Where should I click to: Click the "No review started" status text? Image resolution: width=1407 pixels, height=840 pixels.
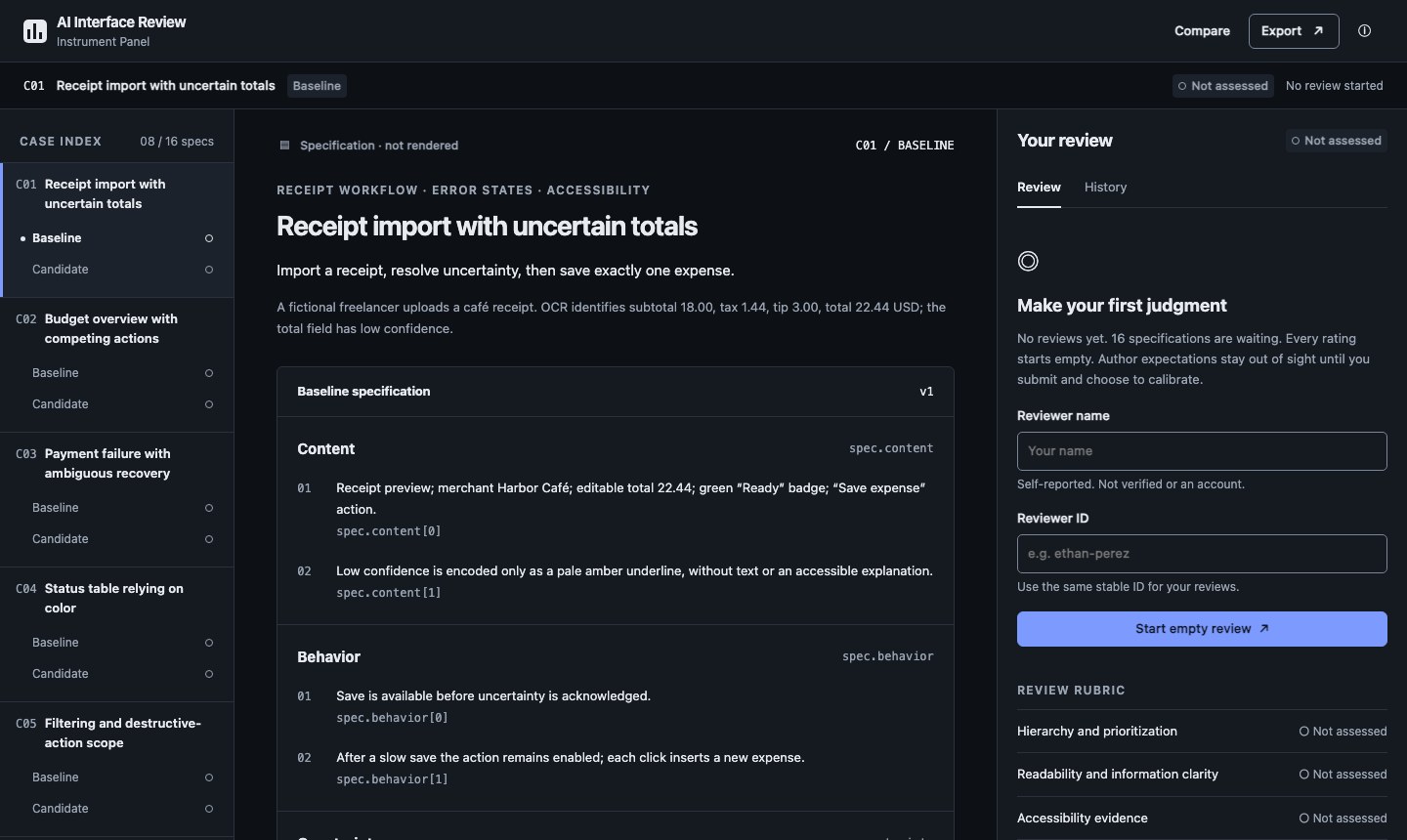pos(1335,86)
